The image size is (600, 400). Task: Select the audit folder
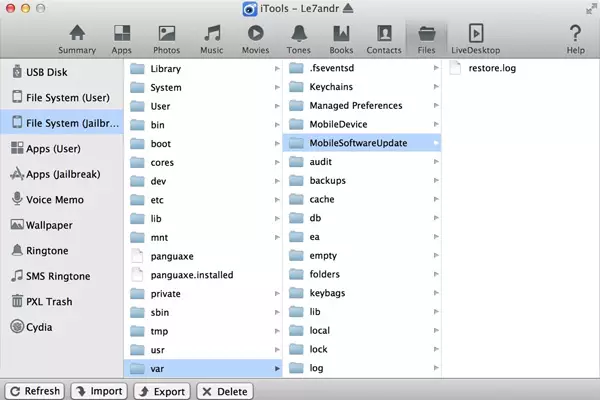point(362,162)
